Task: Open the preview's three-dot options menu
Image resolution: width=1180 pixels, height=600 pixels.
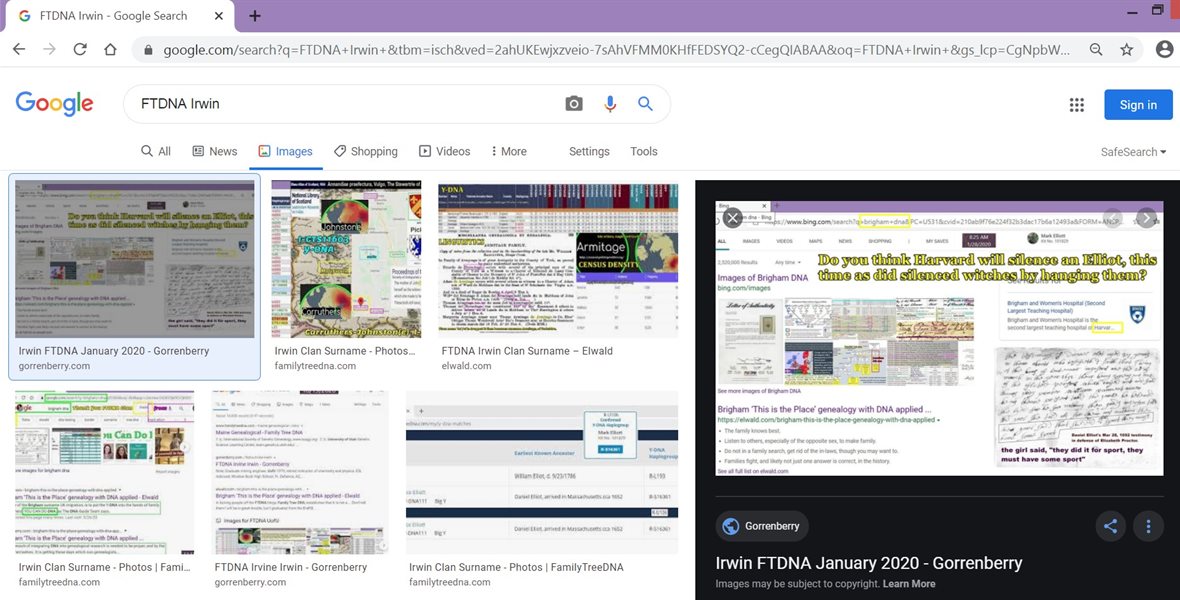Action: (1148, 526)
